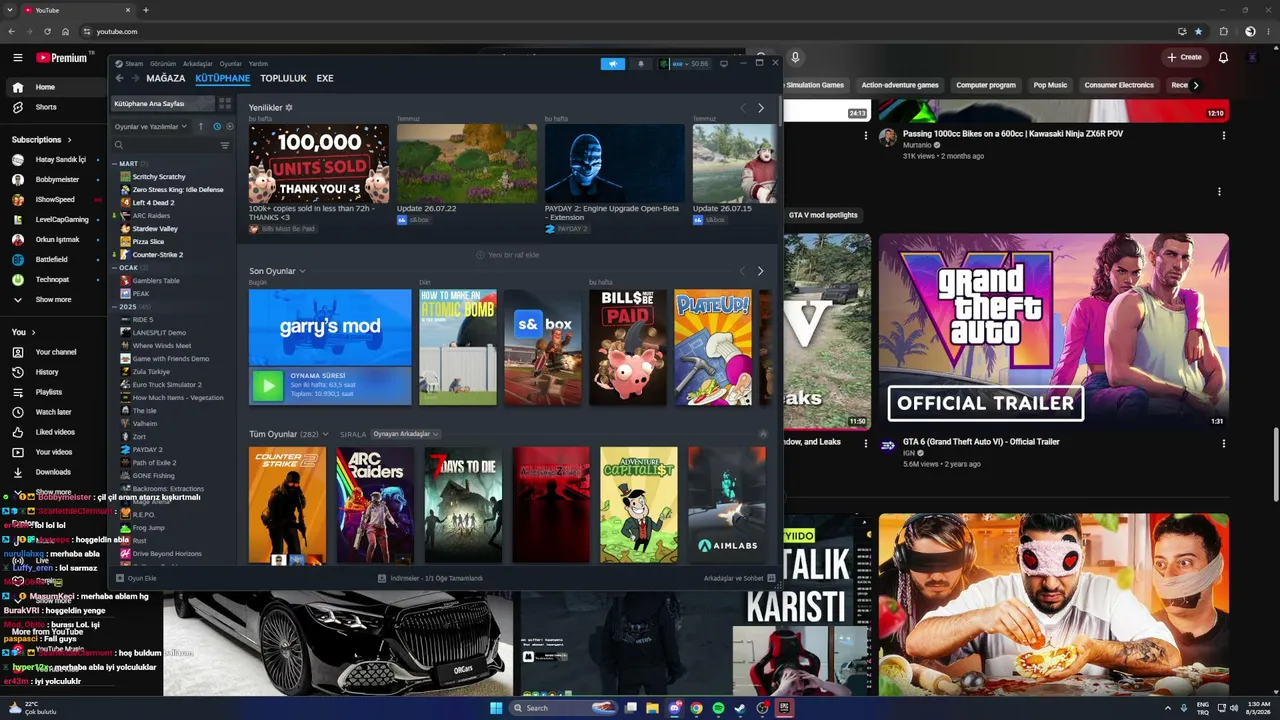The height and width of the screenshot is (720, 1280).
Task: Open Oynayan Arkadaşlar sort dropdown
Action: (x=407, y=434)
